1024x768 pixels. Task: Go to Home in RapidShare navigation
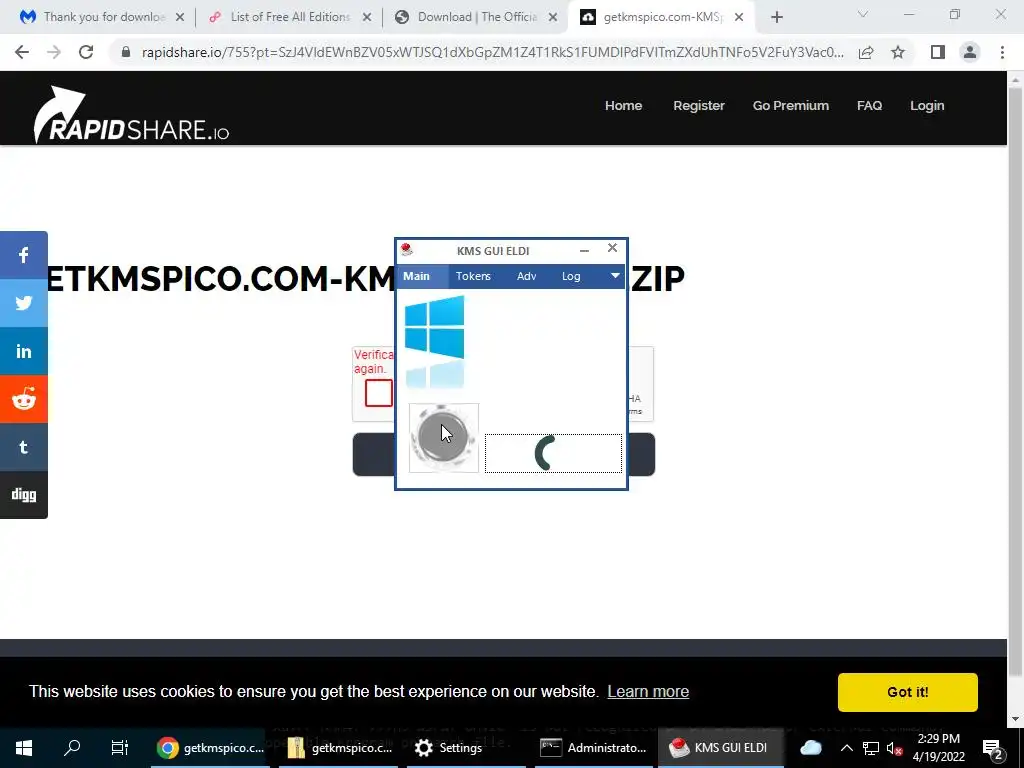click(623, 106)
